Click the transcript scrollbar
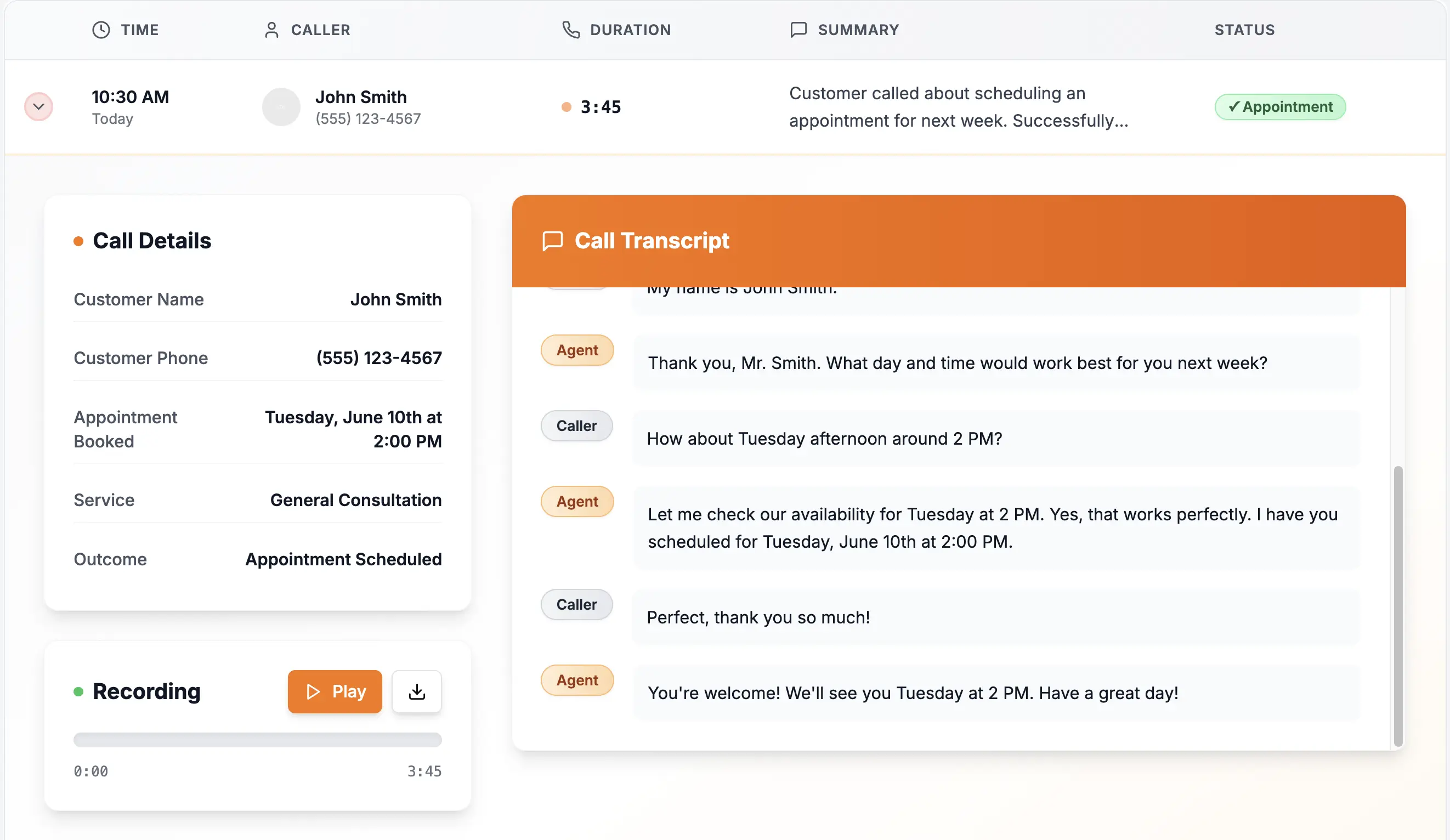 (x=1398, y=606)
